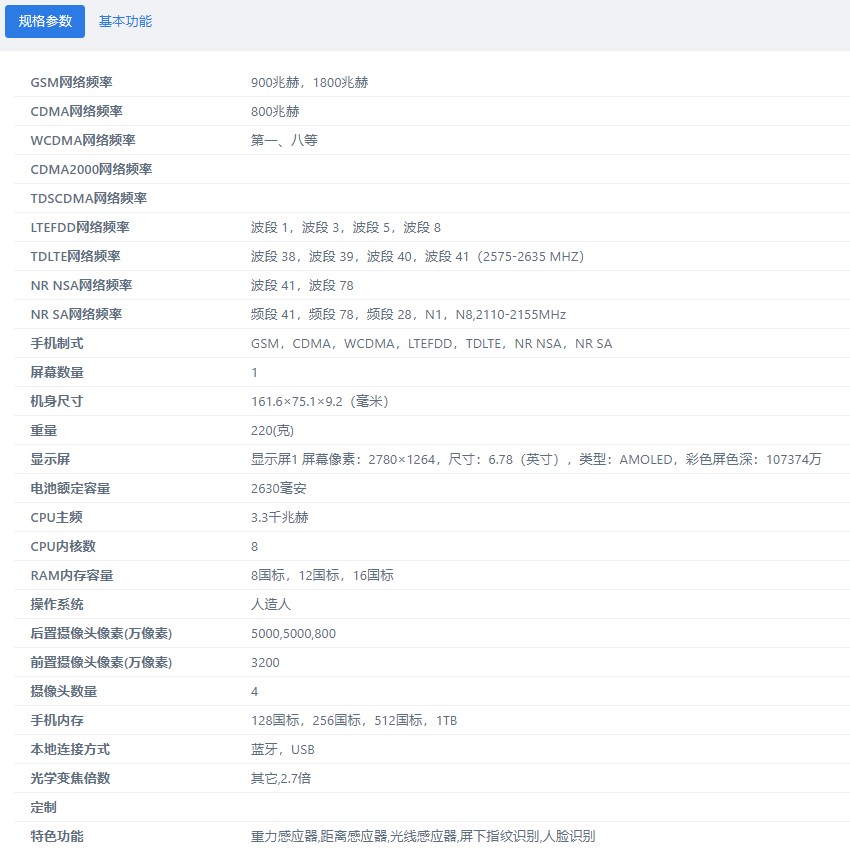The image size is (850, 866).
Task: Click the 手机内存 label
Action: click(x=57, y=720)
